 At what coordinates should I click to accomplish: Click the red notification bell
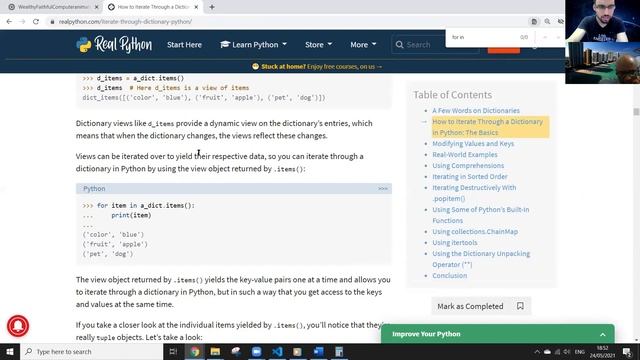(18, 326)
